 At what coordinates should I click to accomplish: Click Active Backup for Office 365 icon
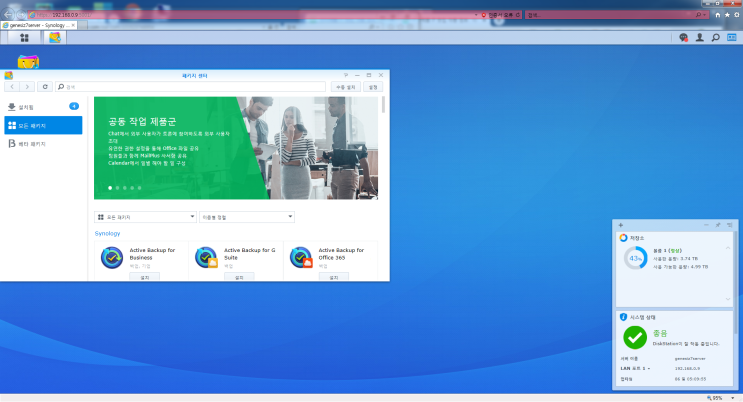[301, 257]
